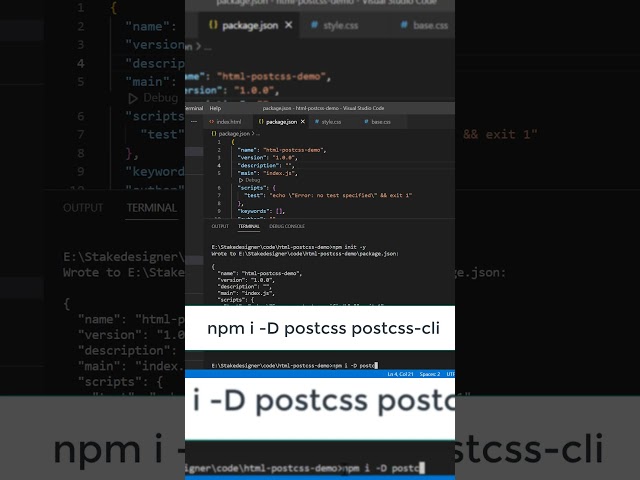Select large OUTPUT tab in background panel
This screenshot has width=640, height=480.
point(83,208)
